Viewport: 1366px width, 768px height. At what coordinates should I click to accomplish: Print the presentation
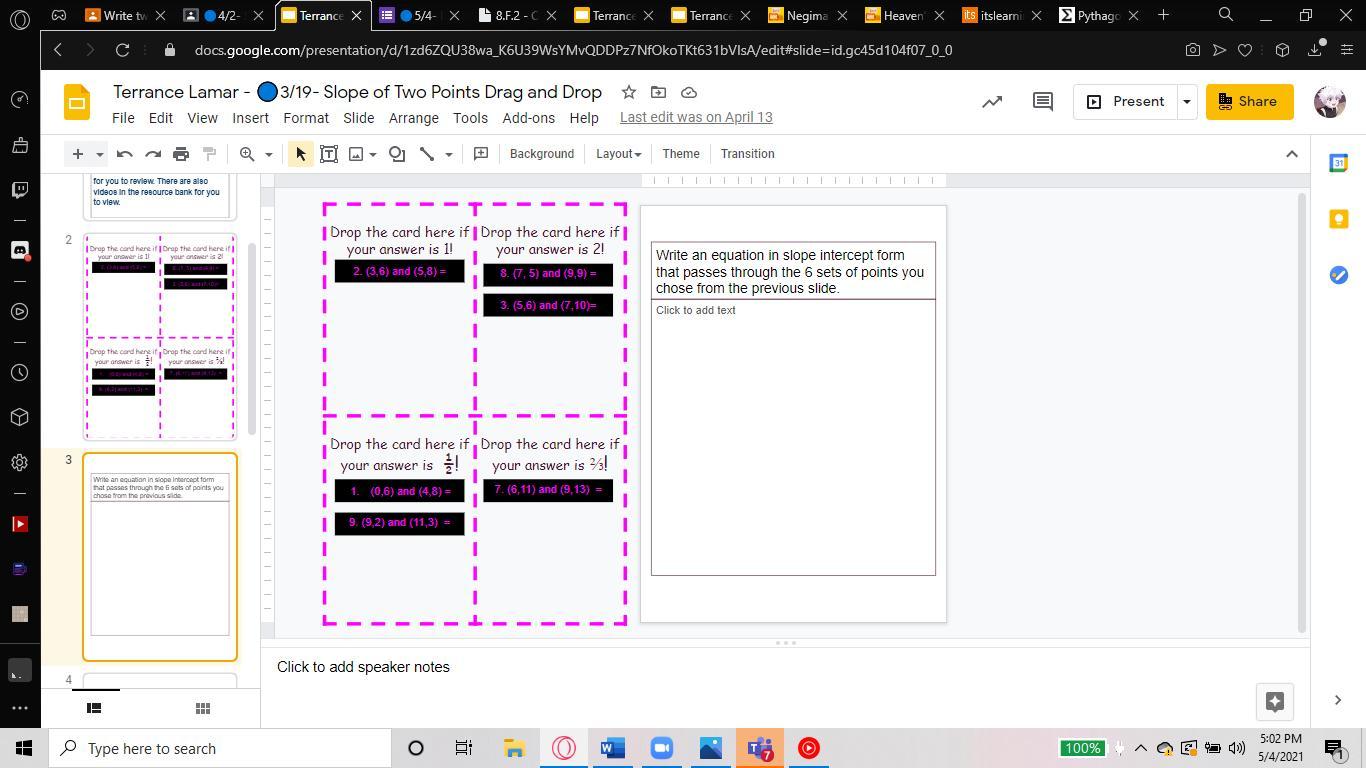click(x=181, y=154)
